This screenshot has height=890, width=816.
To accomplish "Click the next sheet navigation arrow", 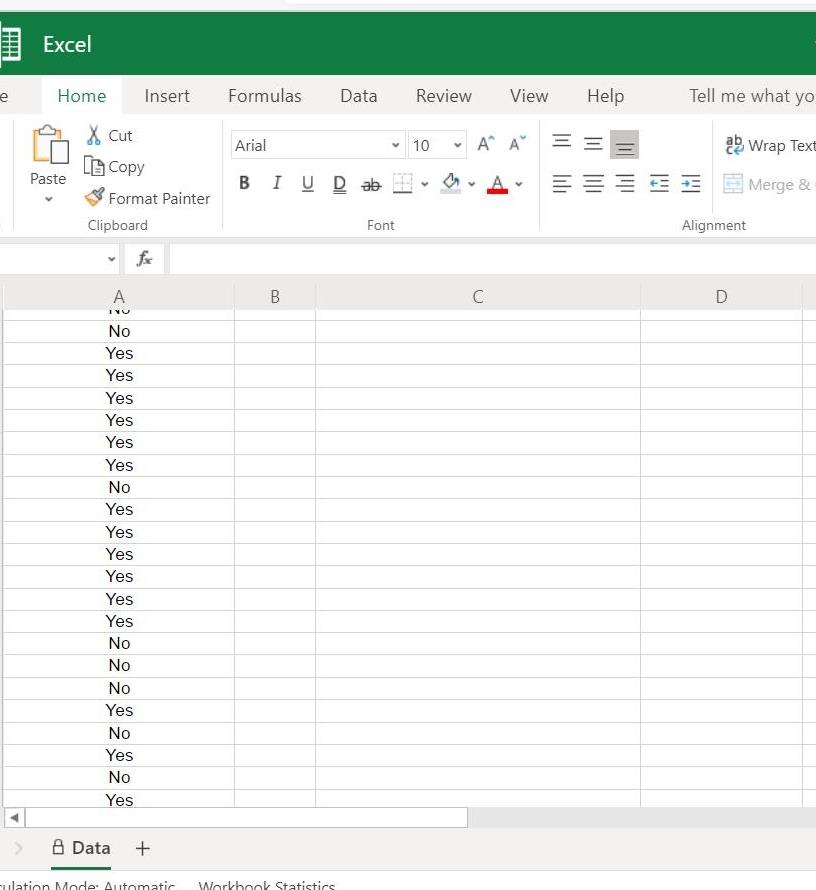I will tap(18, 849).
